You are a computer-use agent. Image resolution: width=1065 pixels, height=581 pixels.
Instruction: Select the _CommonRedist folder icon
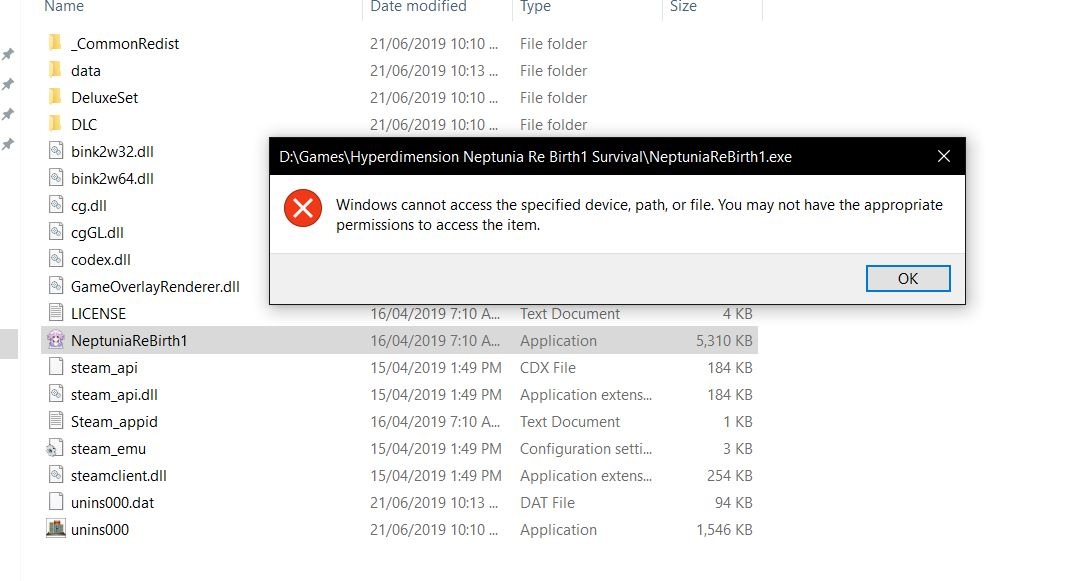tap(56, 43)
